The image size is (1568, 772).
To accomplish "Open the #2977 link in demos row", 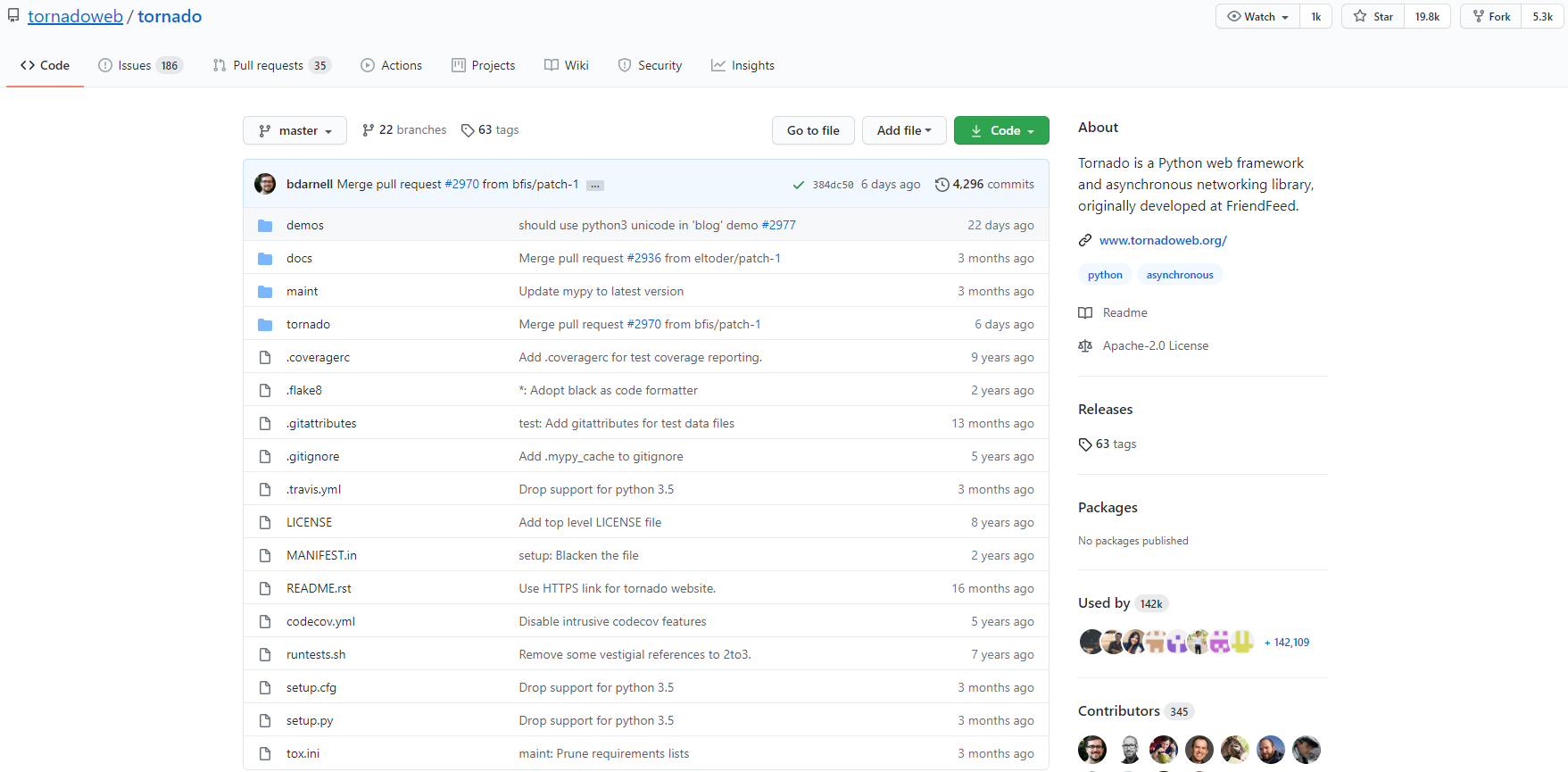I will coord(778,225).
